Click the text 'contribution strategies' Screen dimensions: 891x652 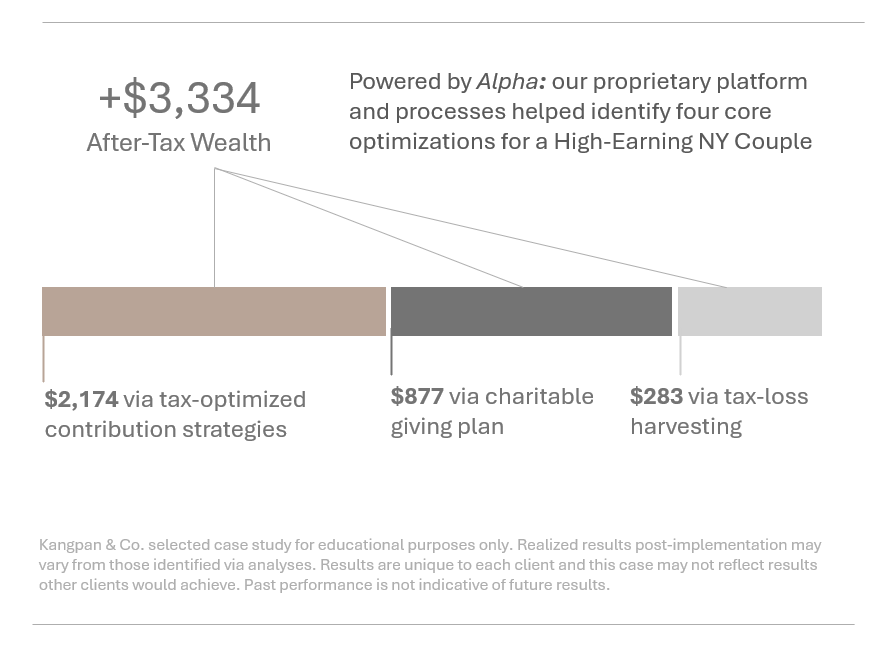165,429
